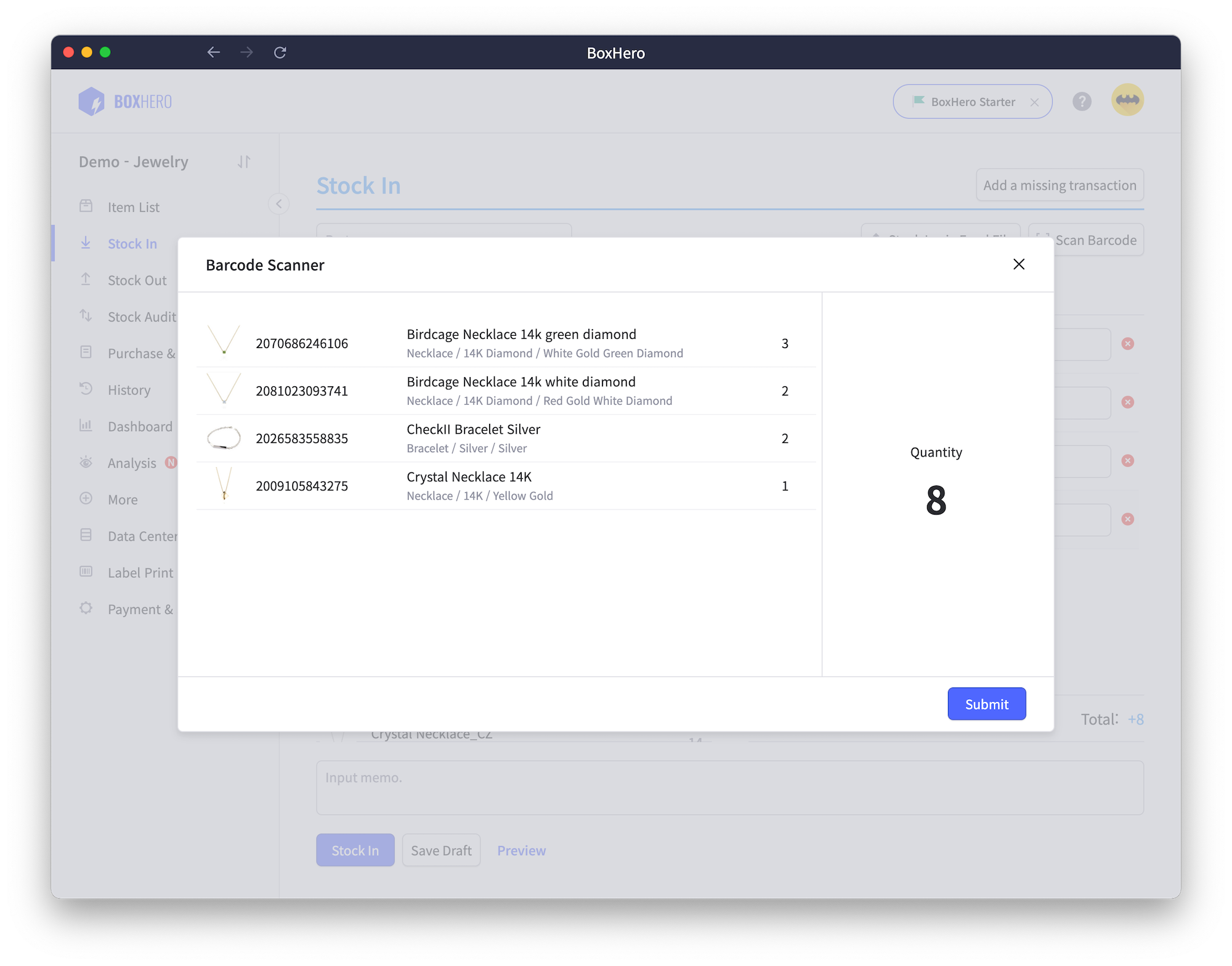This screenshot has height=966, width=1232.
Task: Click Add a missing transaction button
Action: (x=1058, y=185)
